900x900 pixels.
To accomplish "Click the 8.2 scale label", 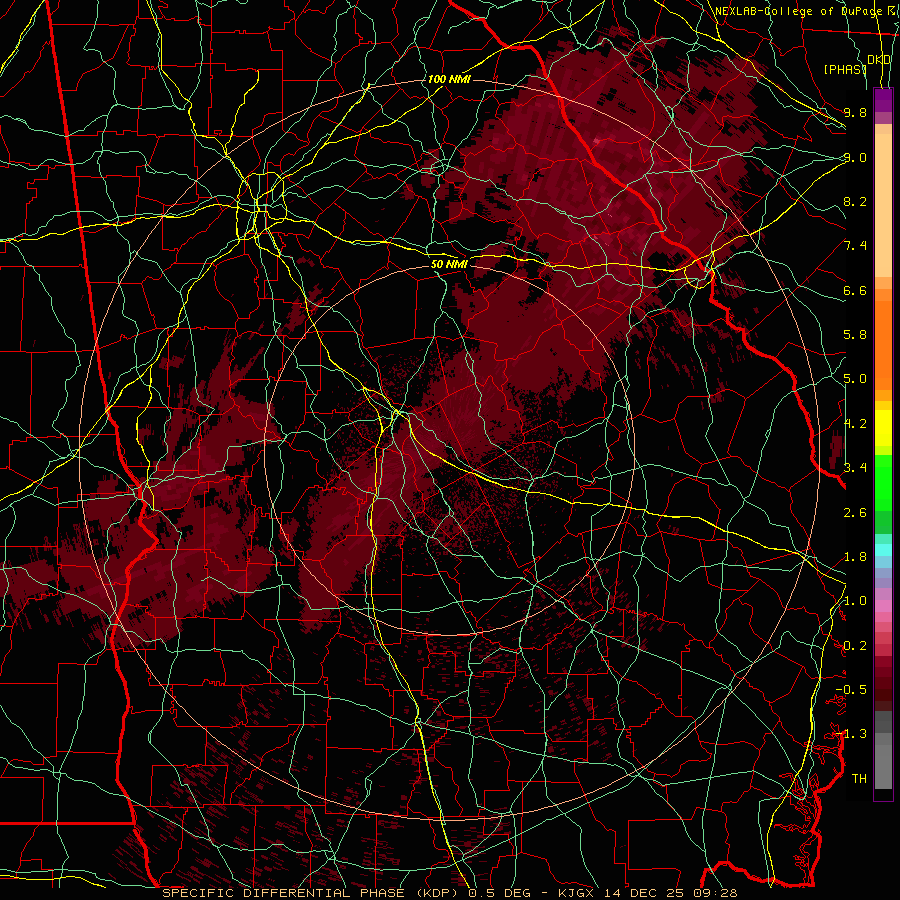I will pyautogui.click(x=855, y=201).
